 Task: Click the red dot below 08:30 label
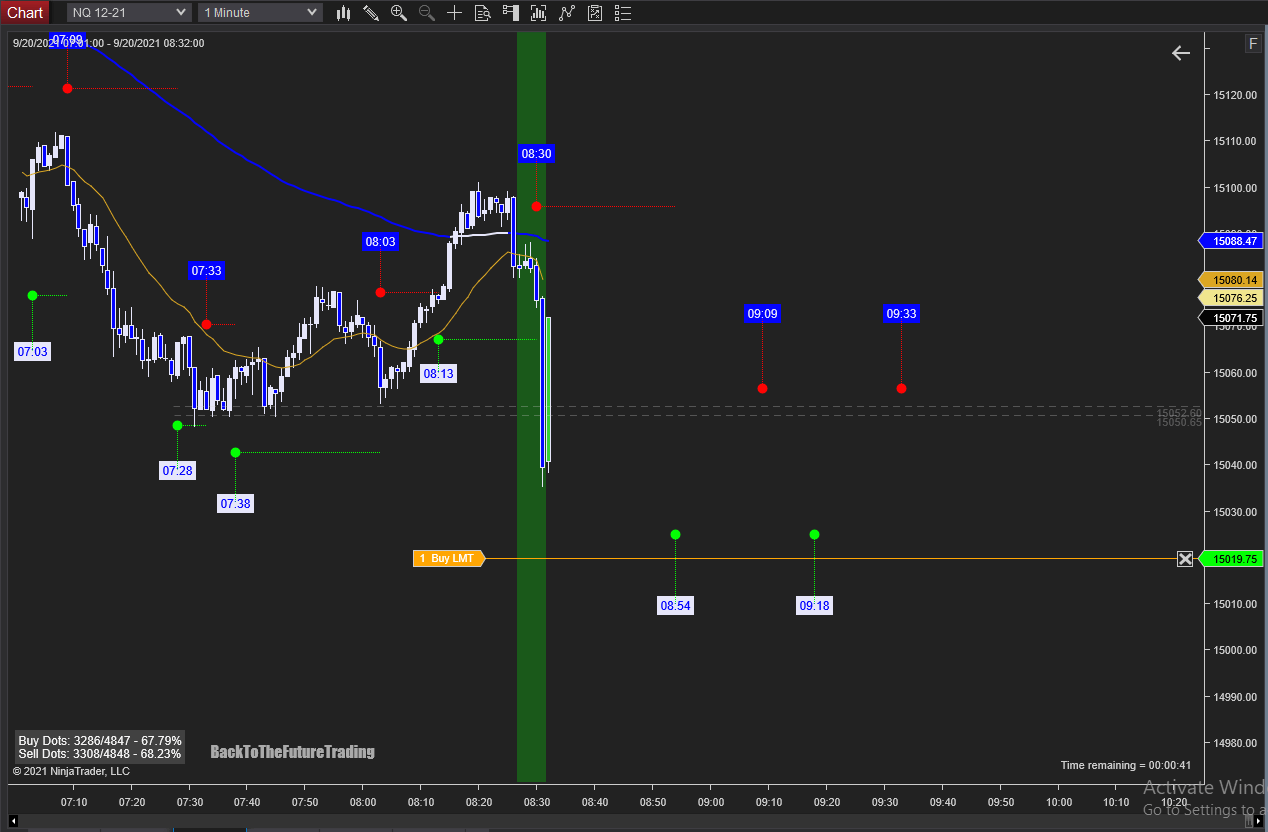[536, 206]
